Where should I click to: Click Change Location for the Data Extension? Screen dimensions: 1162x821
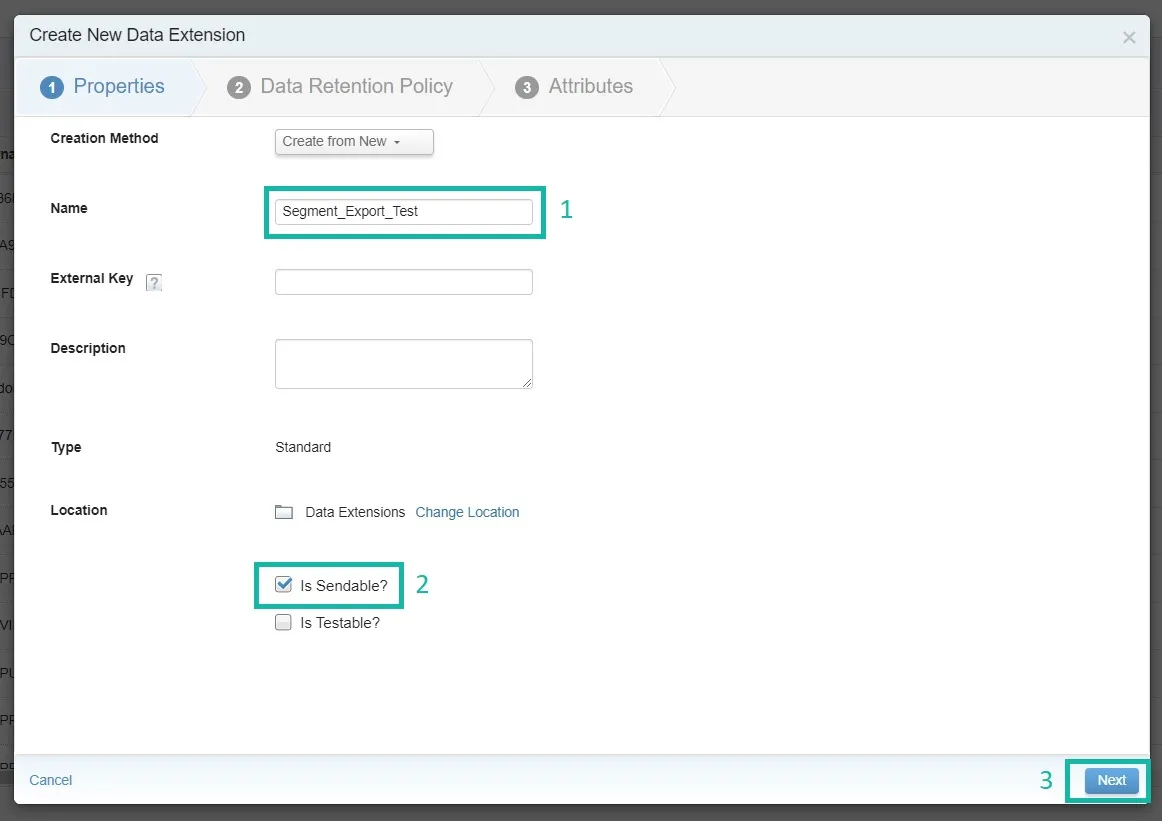click(467, 511)
